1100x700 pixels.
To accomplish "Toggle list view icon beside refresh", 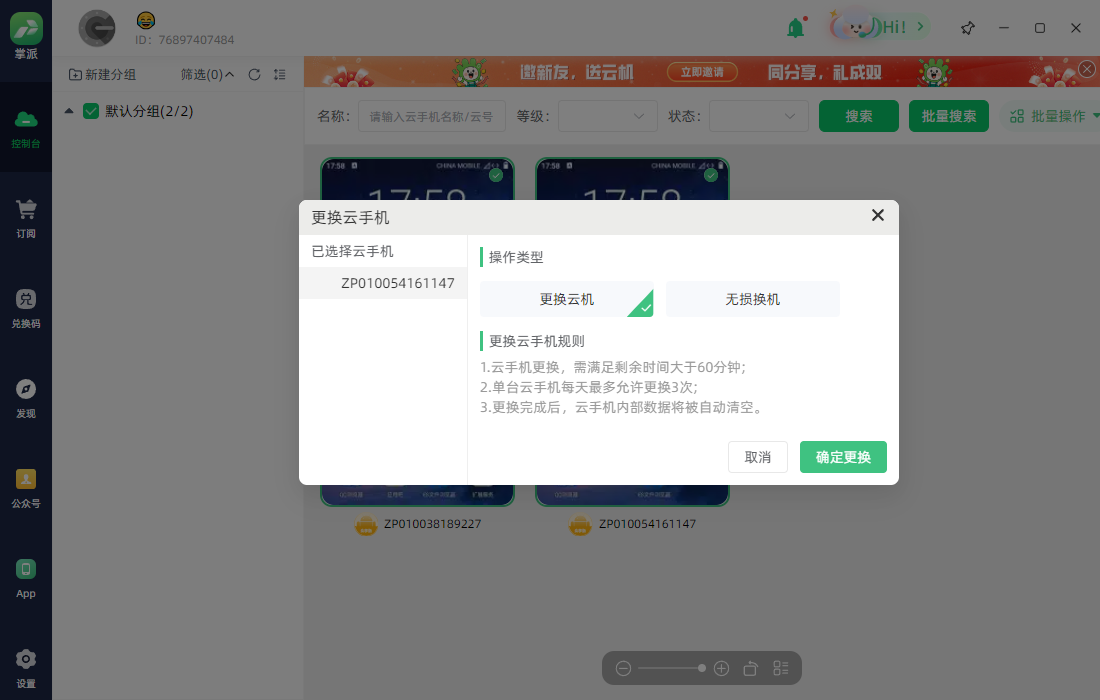I will click(x=280, y=74).
